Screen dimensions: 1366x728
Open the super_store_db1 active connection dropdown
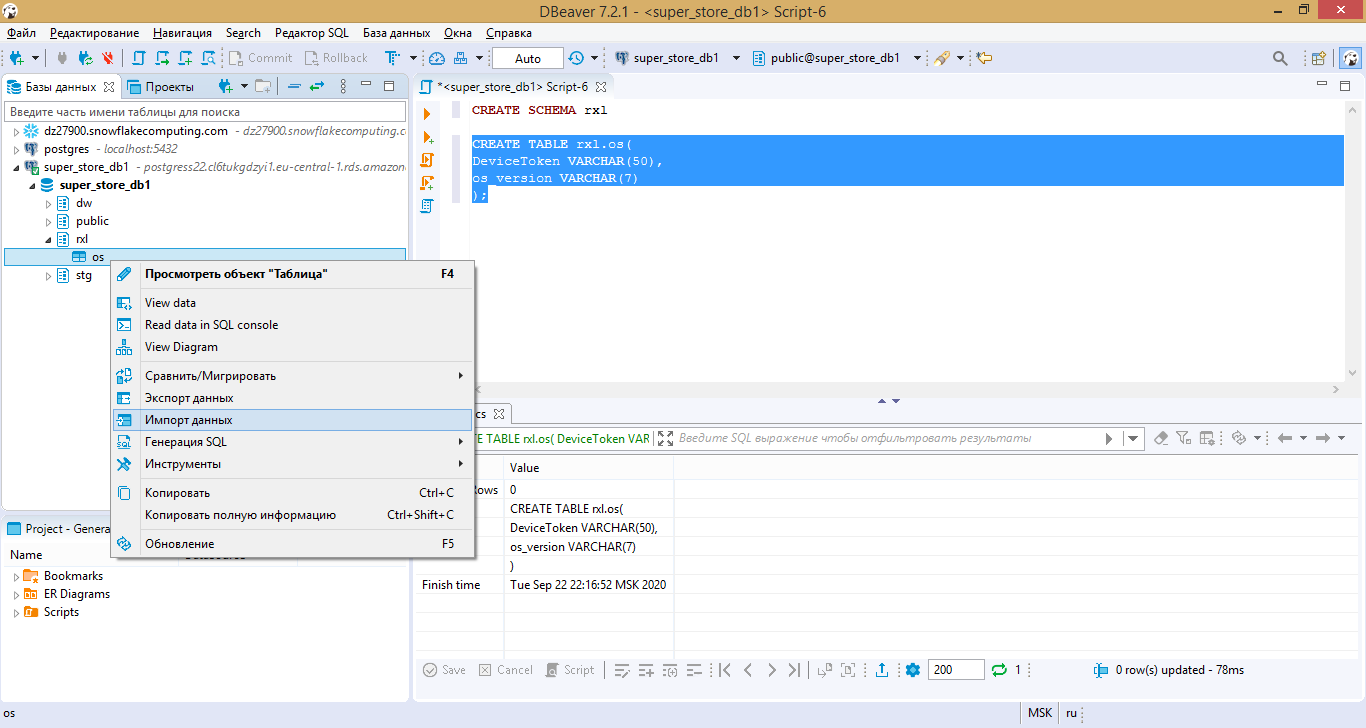pyautogui.click(x=677, y=58)
